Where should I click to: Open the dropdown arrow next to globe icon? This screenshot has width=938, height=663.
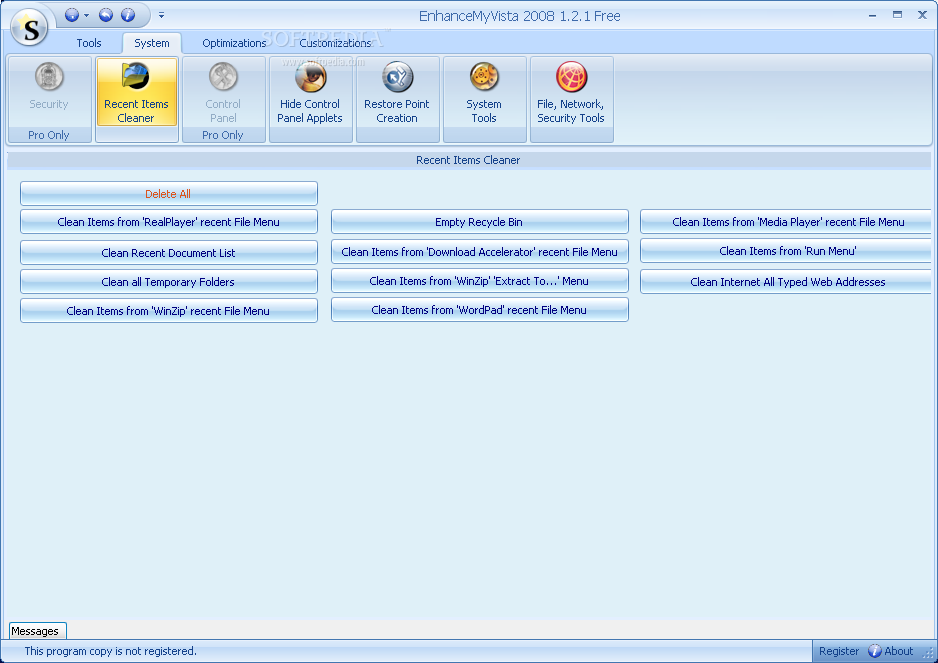tap(86, 16)
